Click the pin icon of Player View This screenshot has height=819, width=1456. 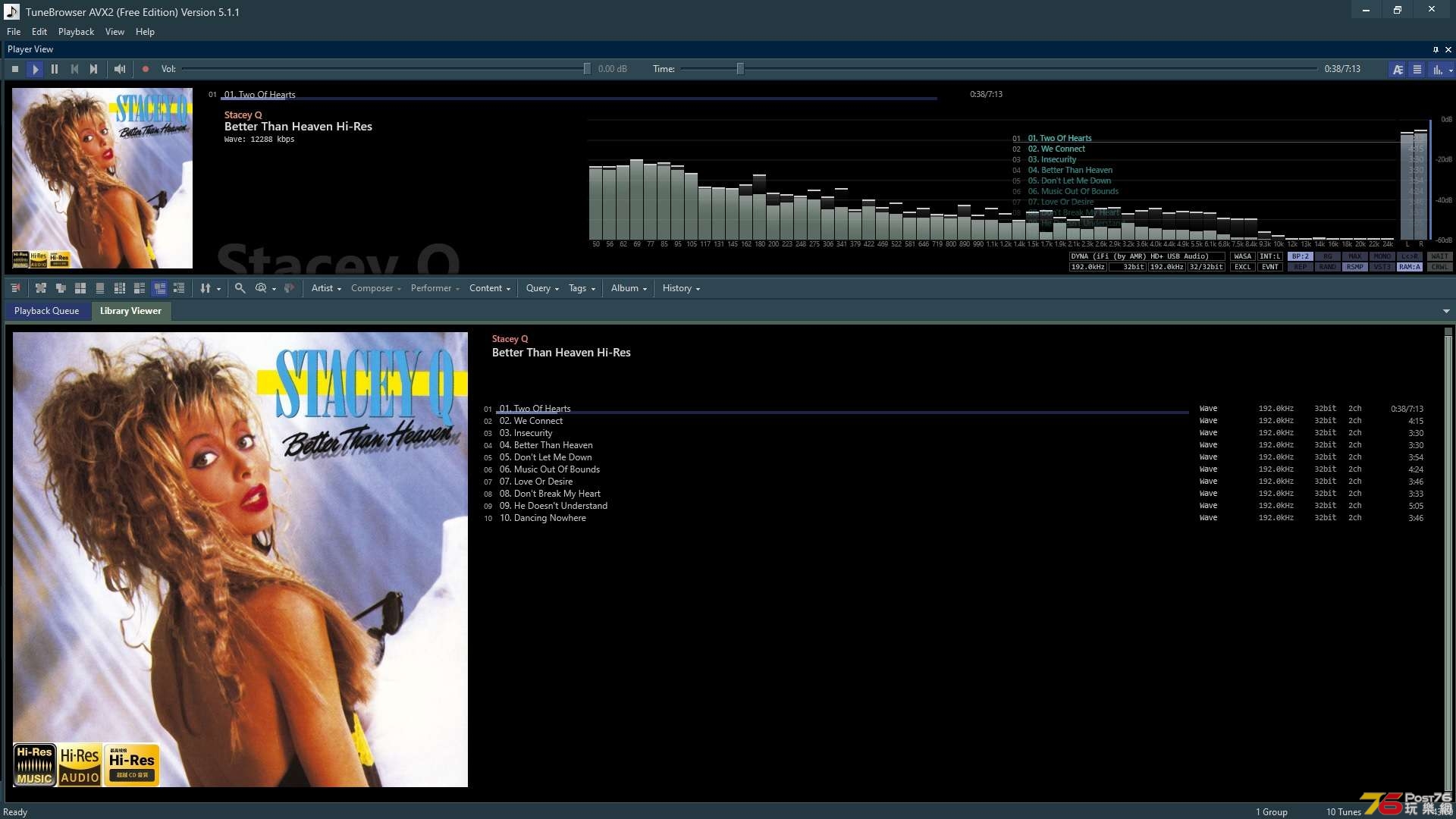(x=1436, y=49)
